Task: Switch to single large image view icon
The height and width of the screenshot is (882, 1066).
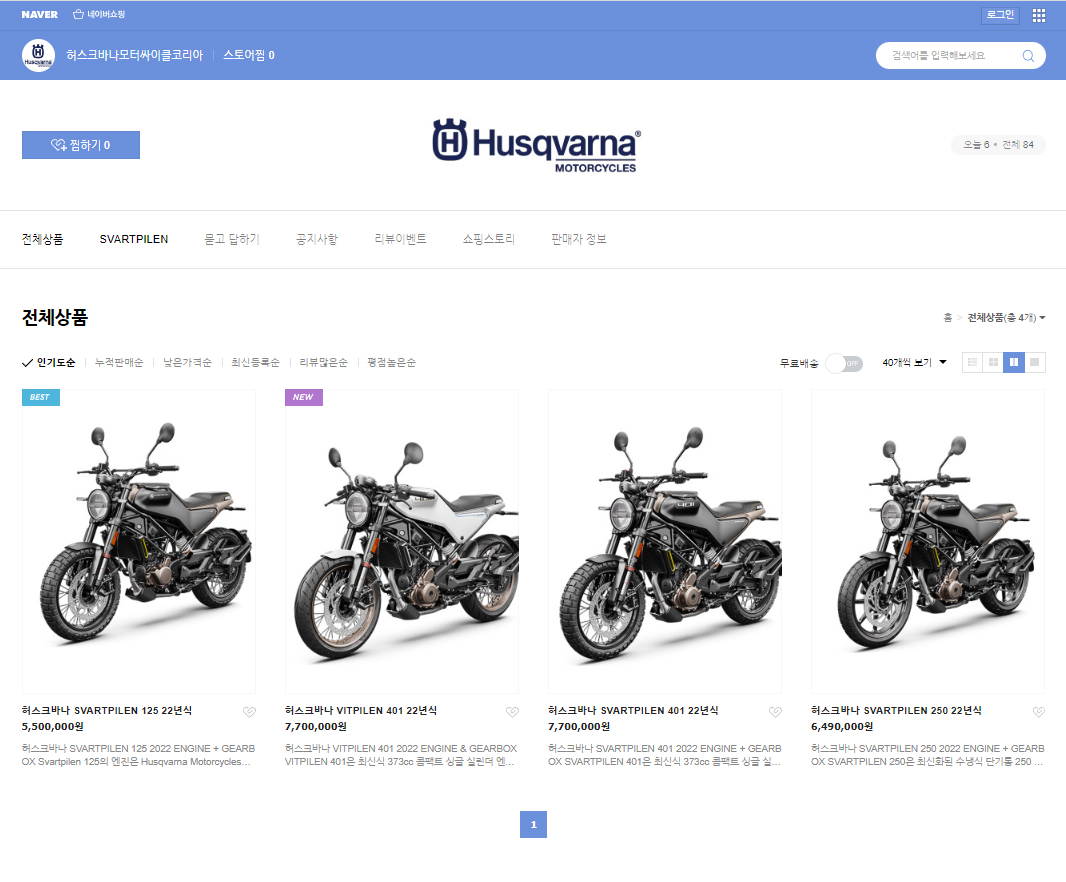Action: (1035, 362)
